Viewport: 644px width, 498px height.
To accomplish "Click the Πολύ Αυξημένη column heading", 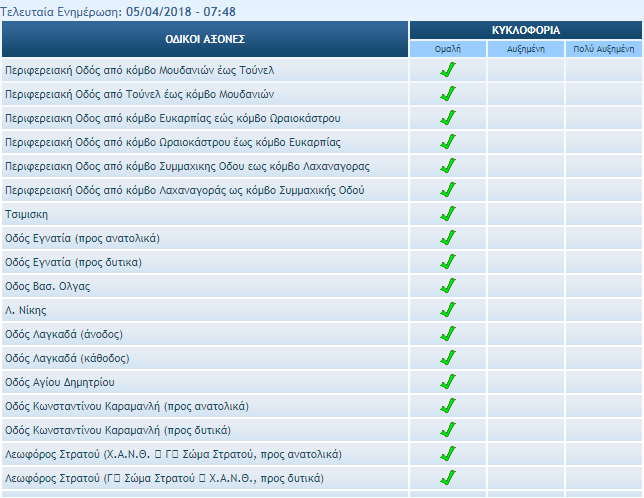I will pos(603,48).
